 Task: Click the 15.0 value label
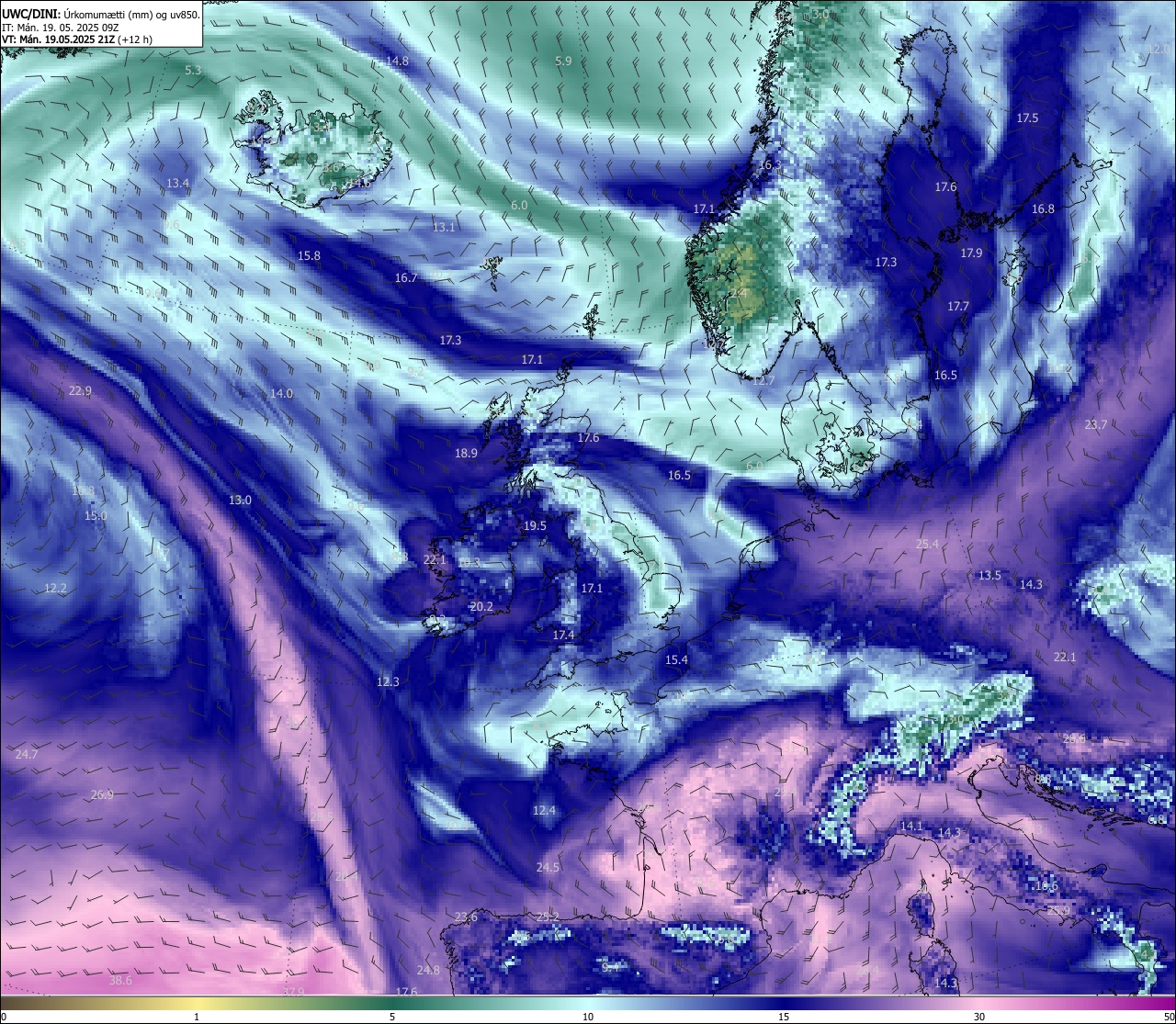click(96, 515)
